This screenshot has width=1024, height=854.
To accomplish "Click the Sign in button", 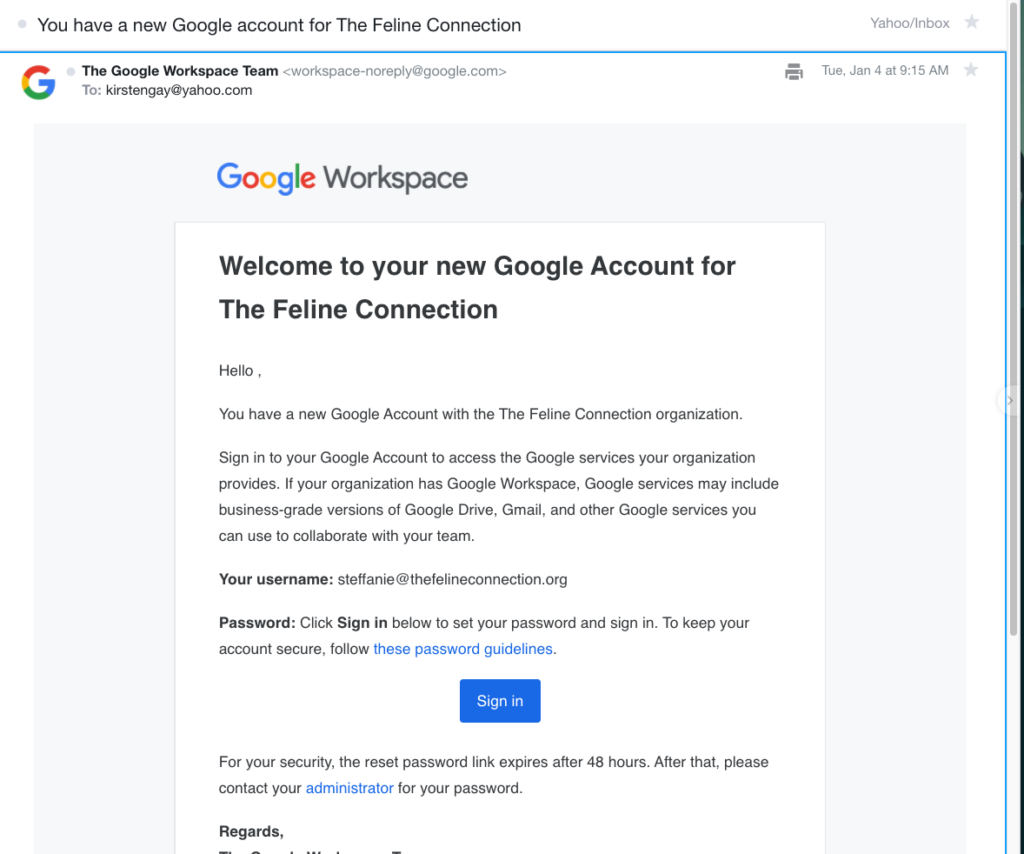I will 500,701.
